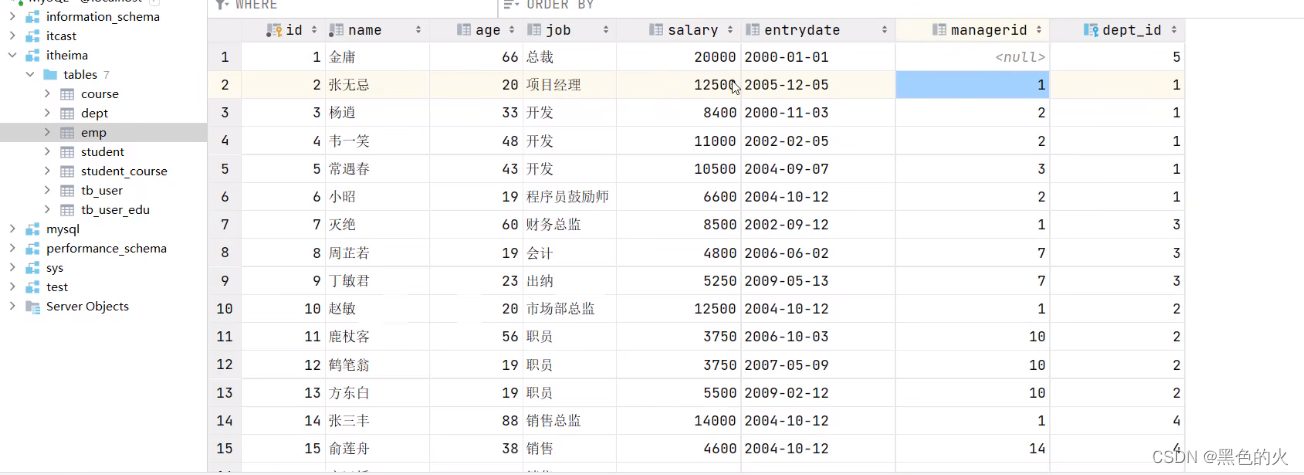
Task: Select the entrydate cell 2007-05-09
Action: tap(818, 365)
